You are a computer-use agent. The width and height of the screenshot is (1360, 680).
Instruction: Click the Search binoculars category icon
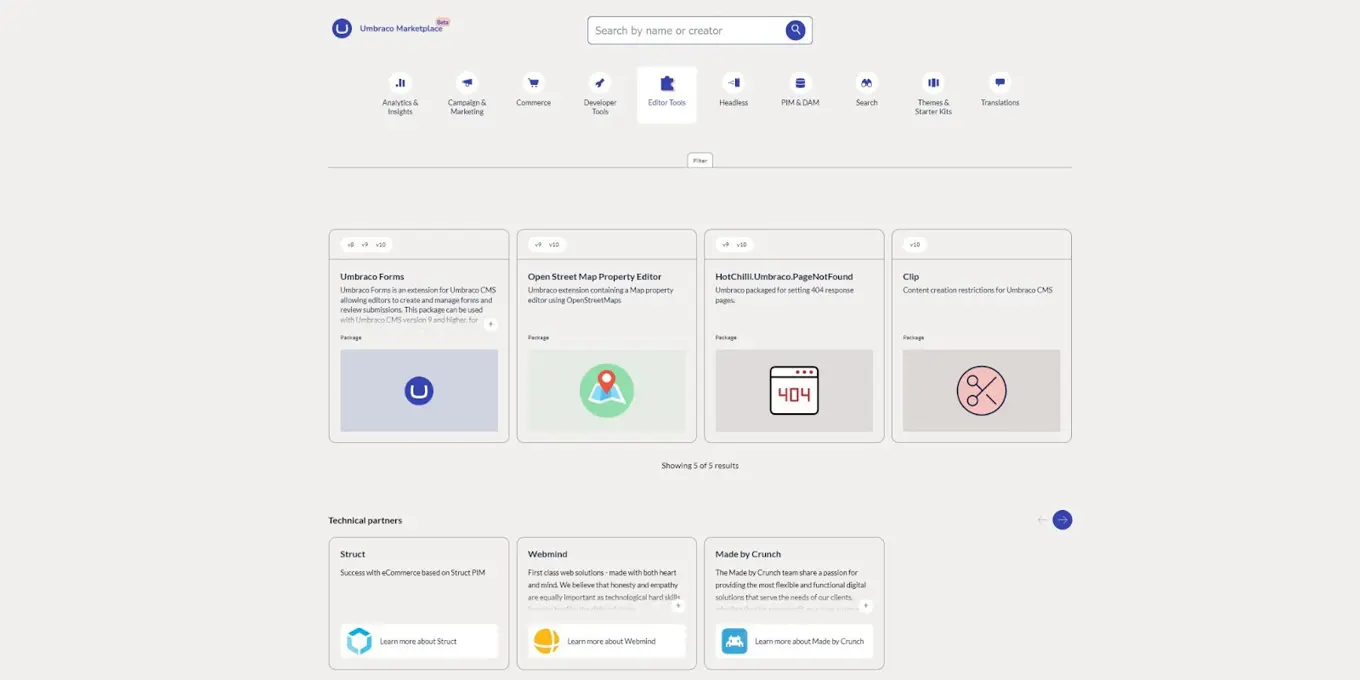867,84
